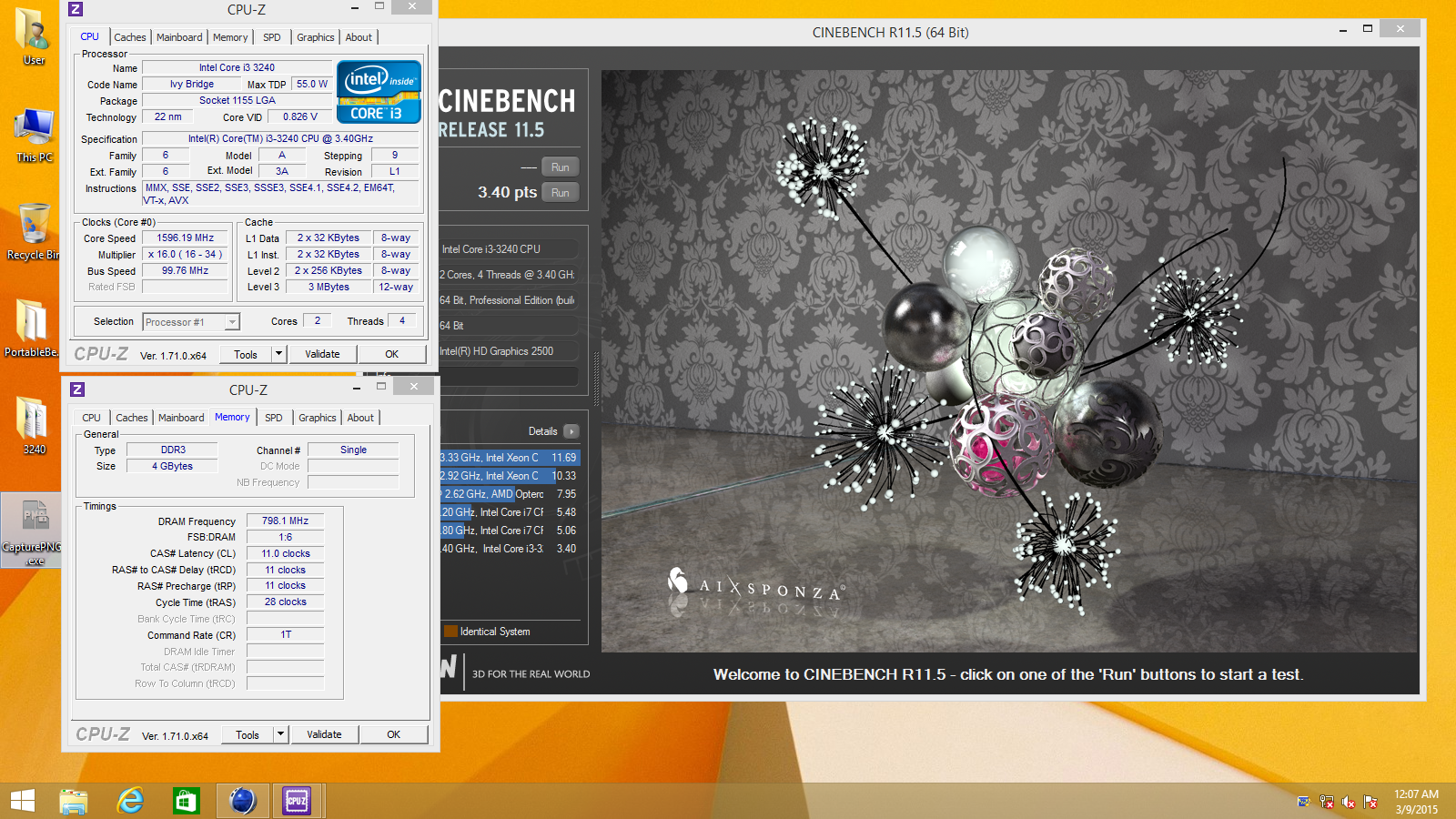Screen dimensions: 1456x819
Task: Open the Recycle Bin desktop icon
Action: click(x=33, y=232)
